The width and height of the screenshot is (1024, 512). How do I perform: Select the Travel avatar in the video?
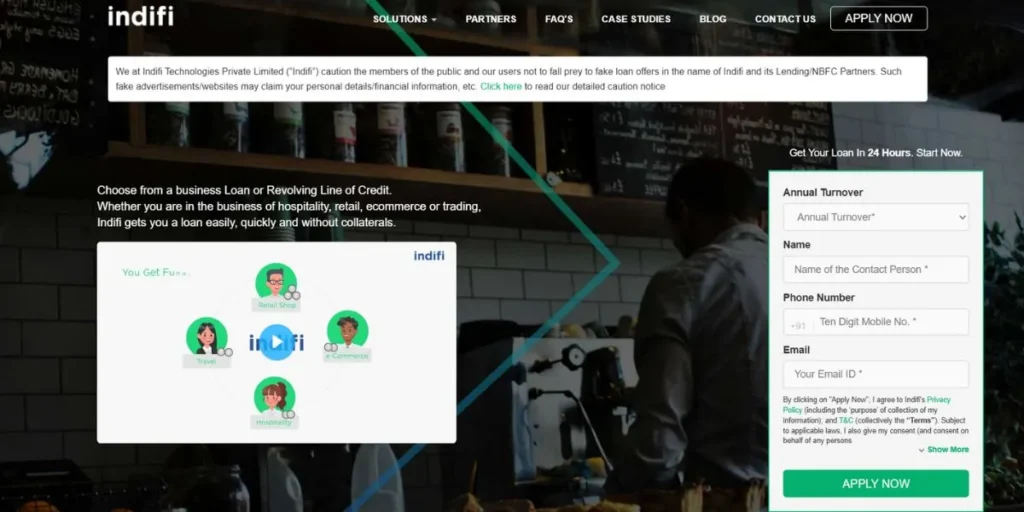(x=207, y=338)
